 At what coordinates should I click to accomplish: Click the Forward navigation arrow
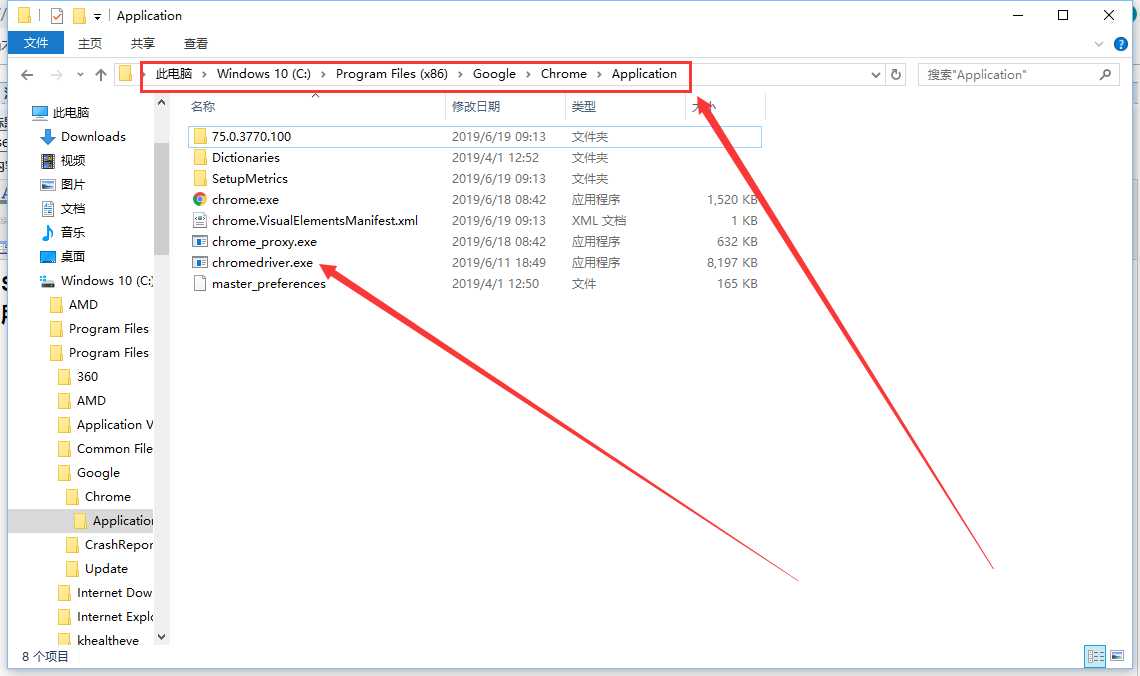[57, 74]
